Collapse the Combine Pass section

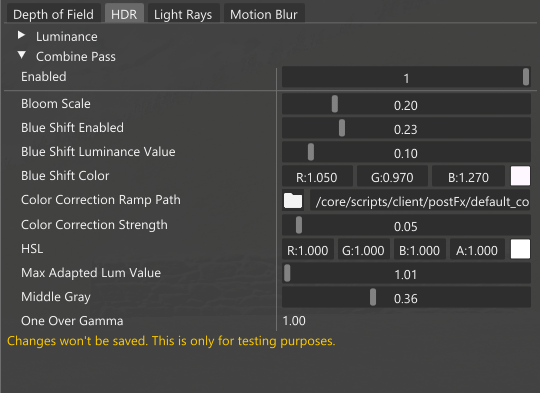click(x=21, y=55)
